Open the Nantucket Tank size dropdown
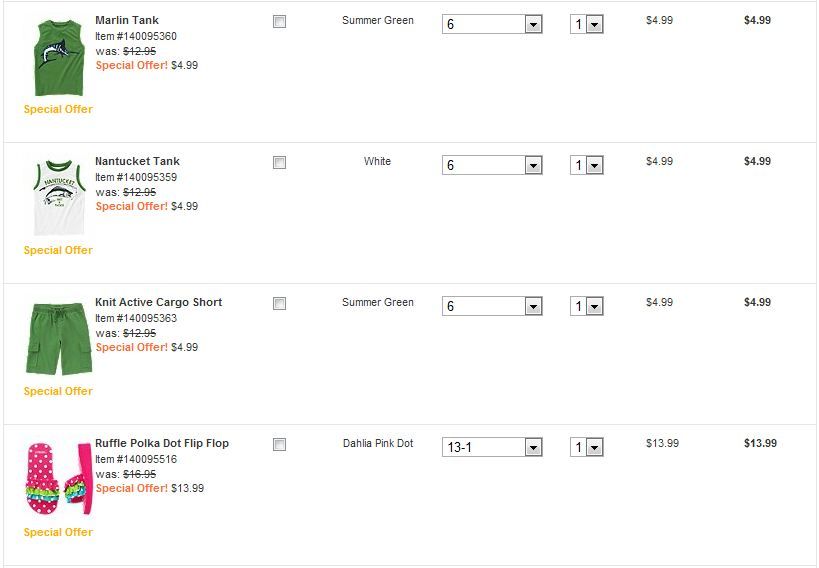This screenshot has width=819, height=568. (491, 165)
